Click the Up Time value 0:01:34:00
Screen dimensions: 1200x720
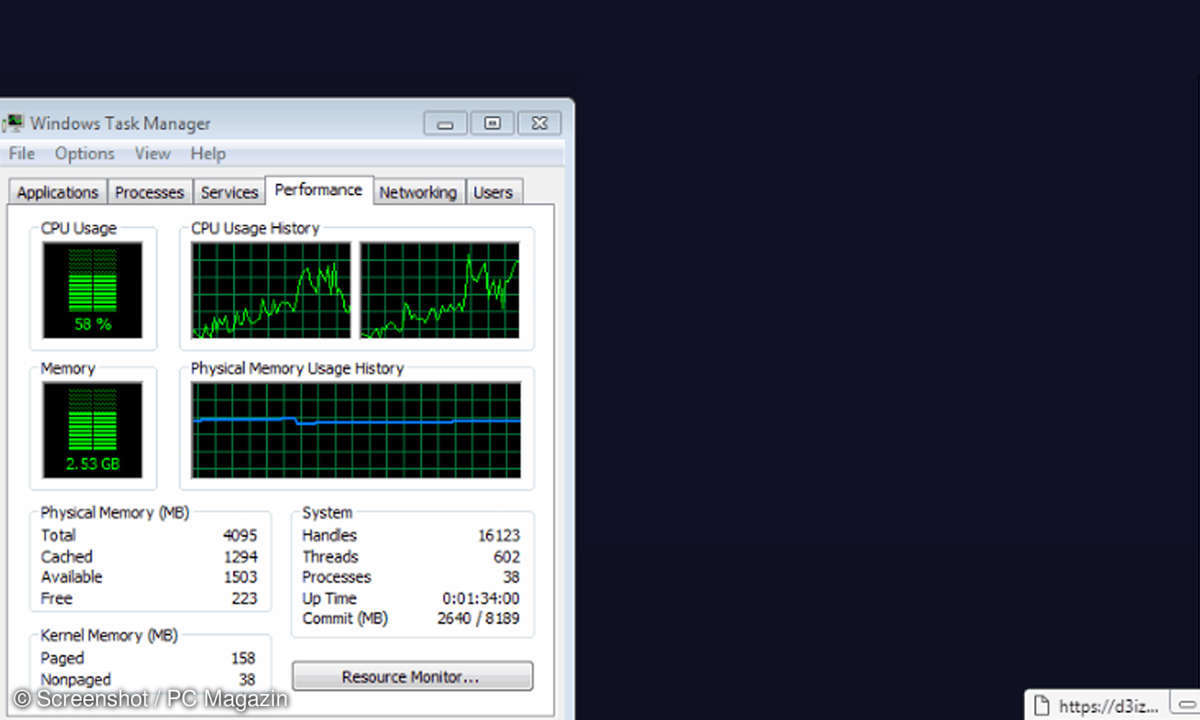[481, 598]
